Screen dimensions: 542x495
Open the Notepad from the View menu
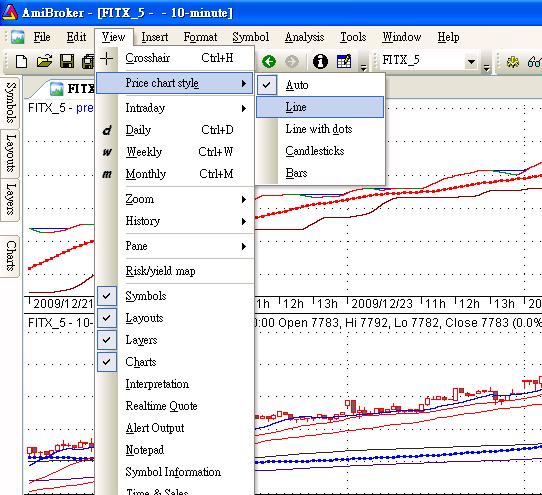[x=175, y=450]
